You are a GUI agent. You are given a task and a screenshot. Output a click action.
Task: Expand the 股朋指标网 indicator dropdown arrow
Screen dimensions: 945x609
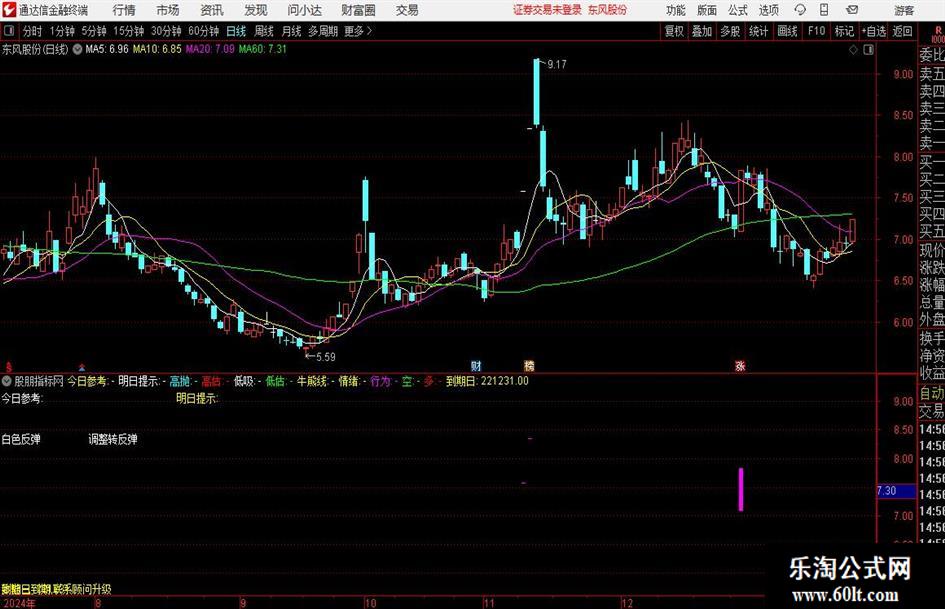pos(7,381)
